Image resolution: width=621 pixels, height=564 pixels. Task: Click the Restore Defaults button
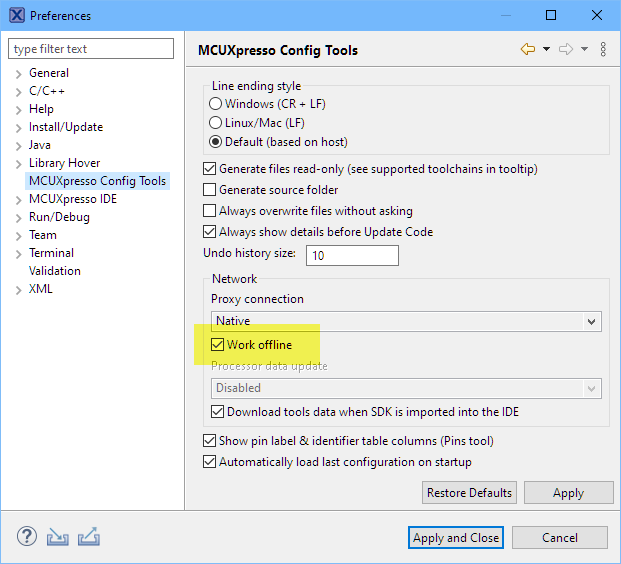(x=469, y=493)
